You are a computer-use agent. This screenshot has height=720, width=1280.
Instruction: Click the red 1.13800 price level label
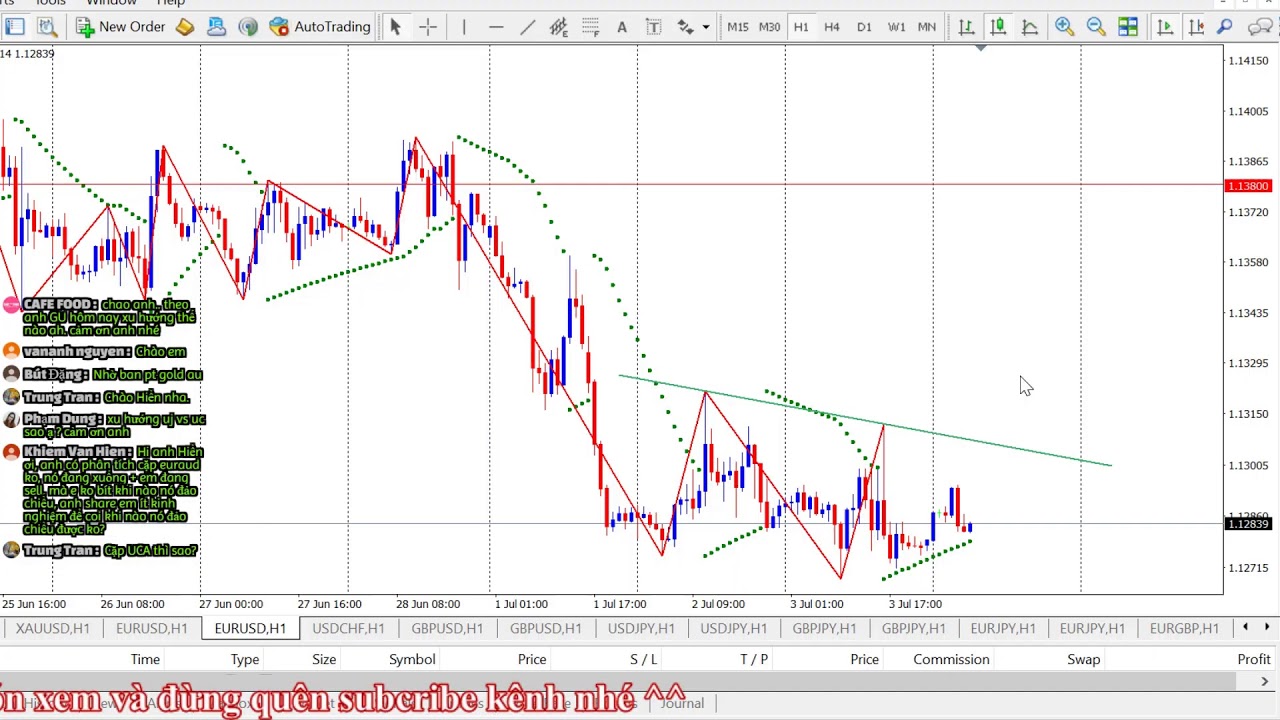click(x=1248, y=186)
